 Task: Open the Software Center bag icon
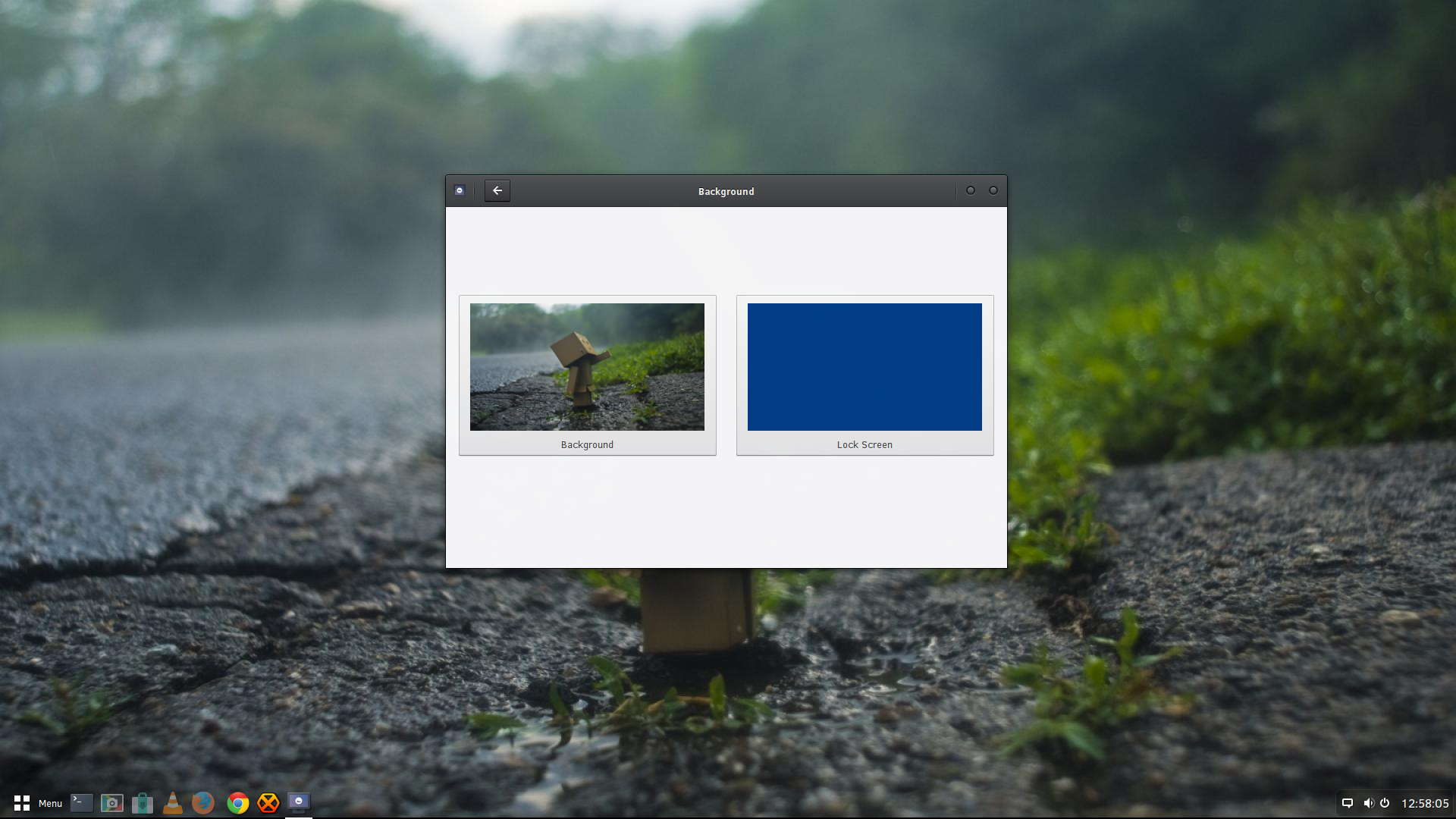click(x=143, y=803)
